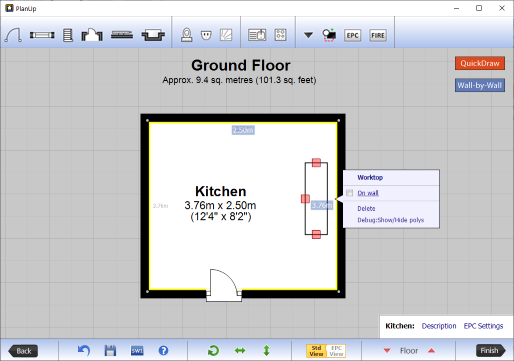Click the bottom-left wall corner node
This screenshot has height=361, width=514.
(x=148, y=292)
